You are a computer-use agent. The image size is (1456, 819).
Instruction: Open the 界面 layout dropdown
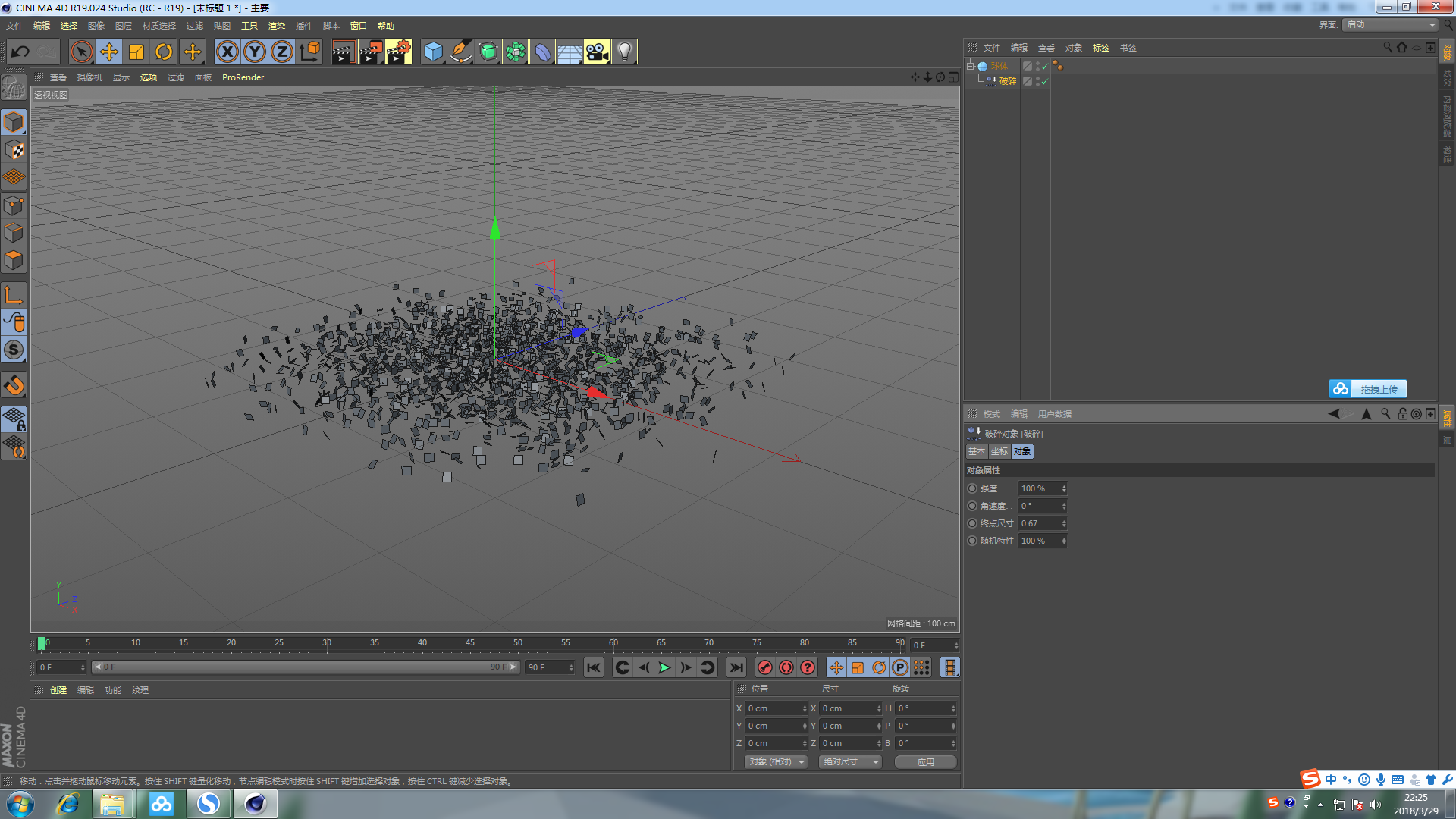1391,25
